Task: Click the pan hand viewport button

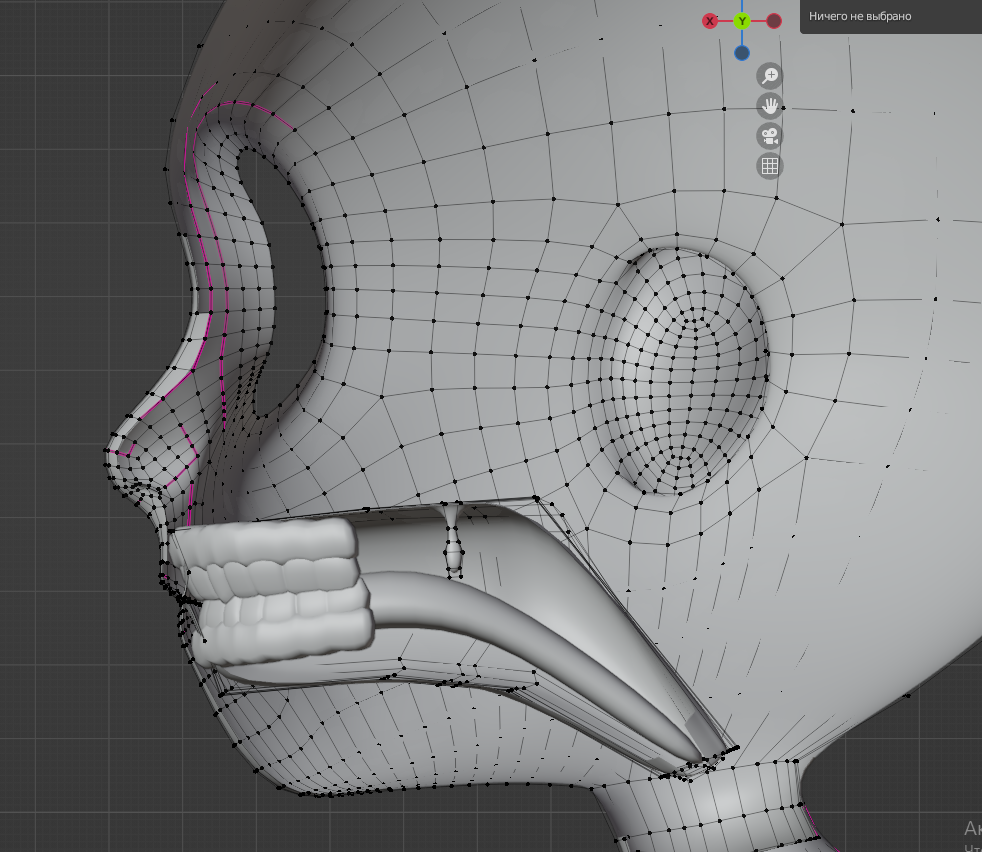Action: tap(769, 105)
